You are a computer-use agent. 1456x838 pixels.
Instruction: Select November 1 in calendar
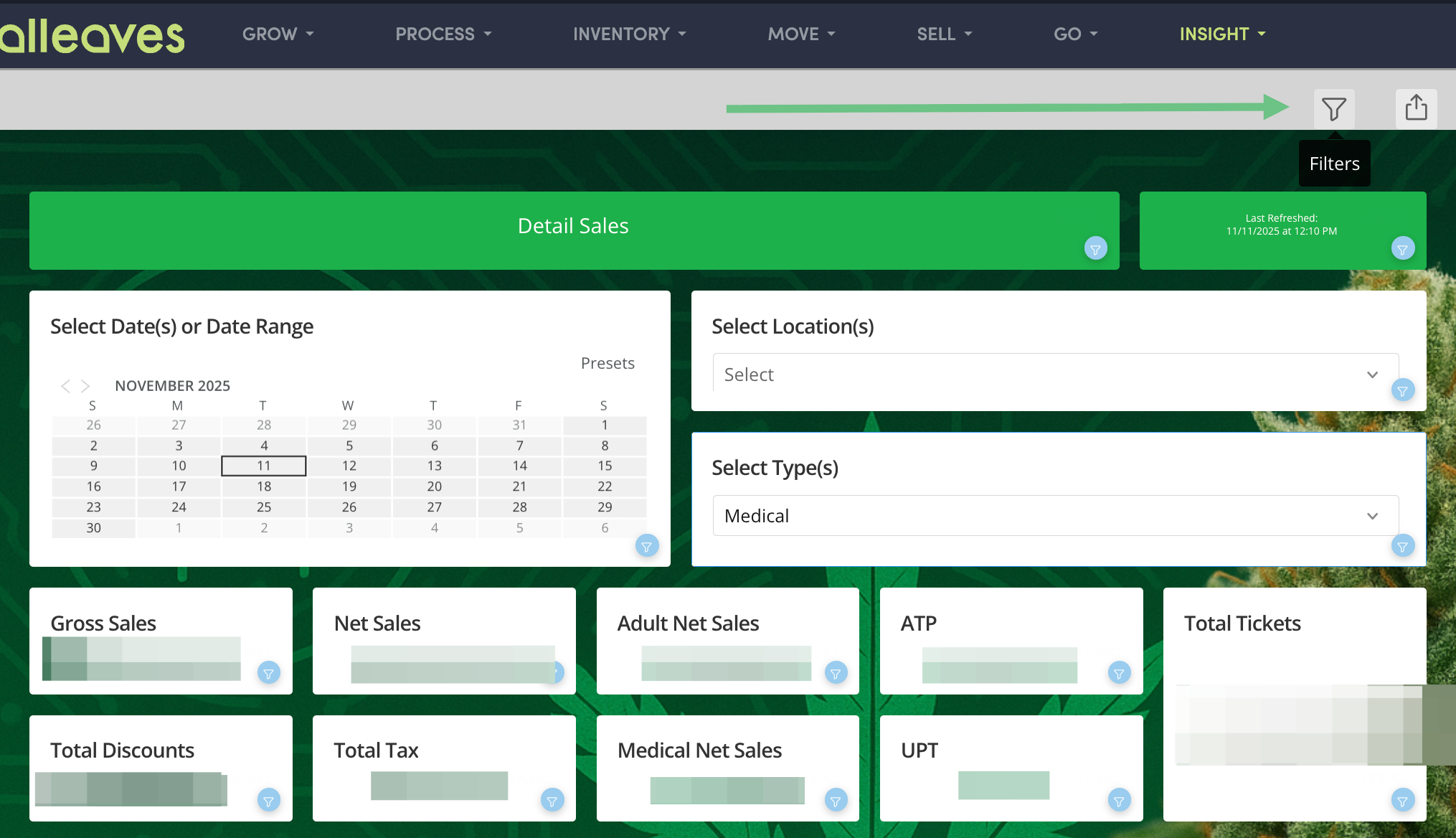coord(605,425)
